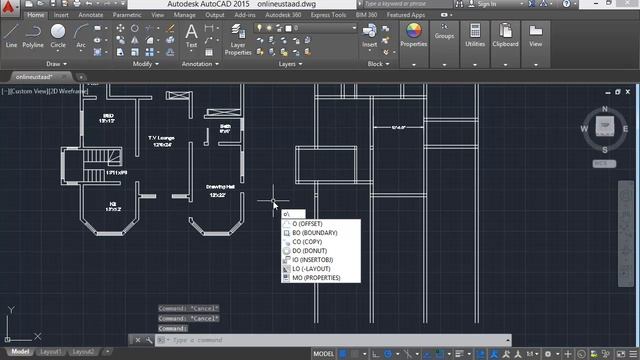The image size is (640, 360).
Task: Pick the Copy tool in Modify
Action: click(120, 40)
